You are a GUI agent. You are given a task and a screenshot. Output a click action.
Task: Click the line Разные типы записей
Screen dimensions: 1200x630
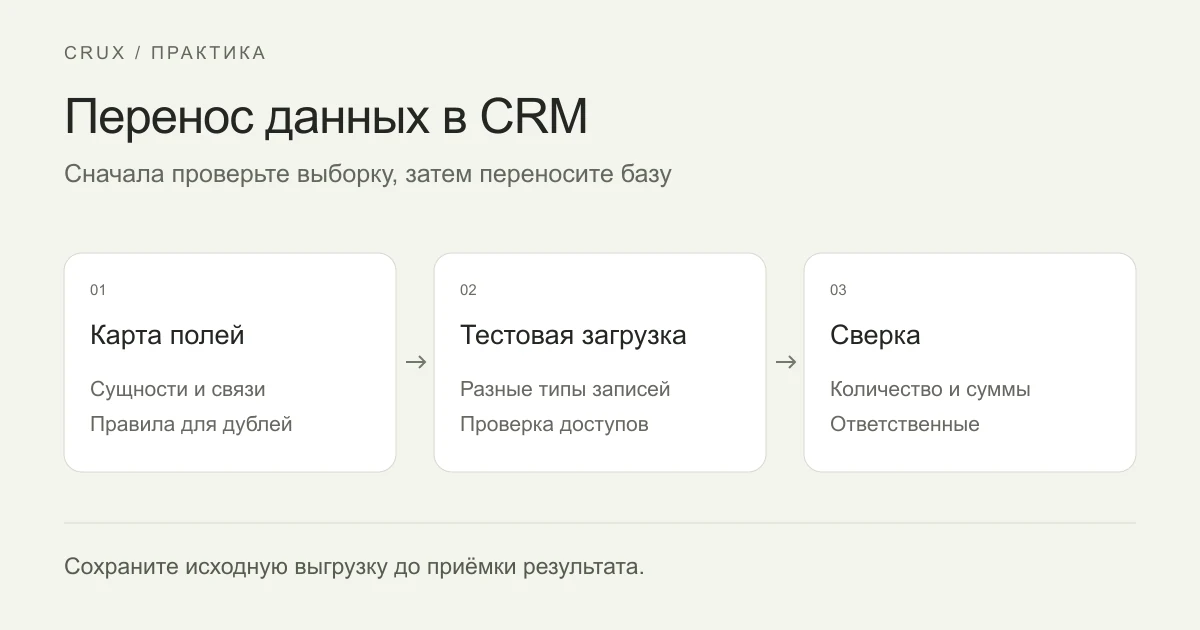click(565, 389)
